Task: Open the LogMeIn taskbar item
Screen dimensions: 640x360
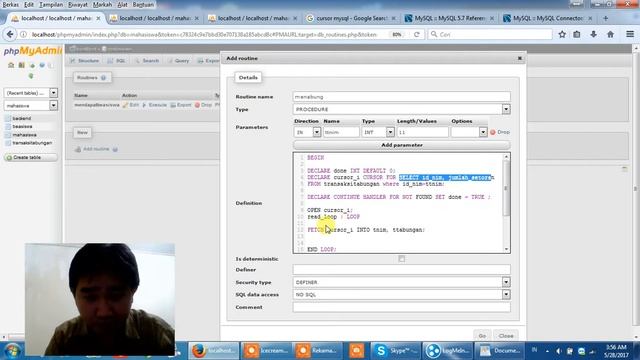Action: (447, 351)
